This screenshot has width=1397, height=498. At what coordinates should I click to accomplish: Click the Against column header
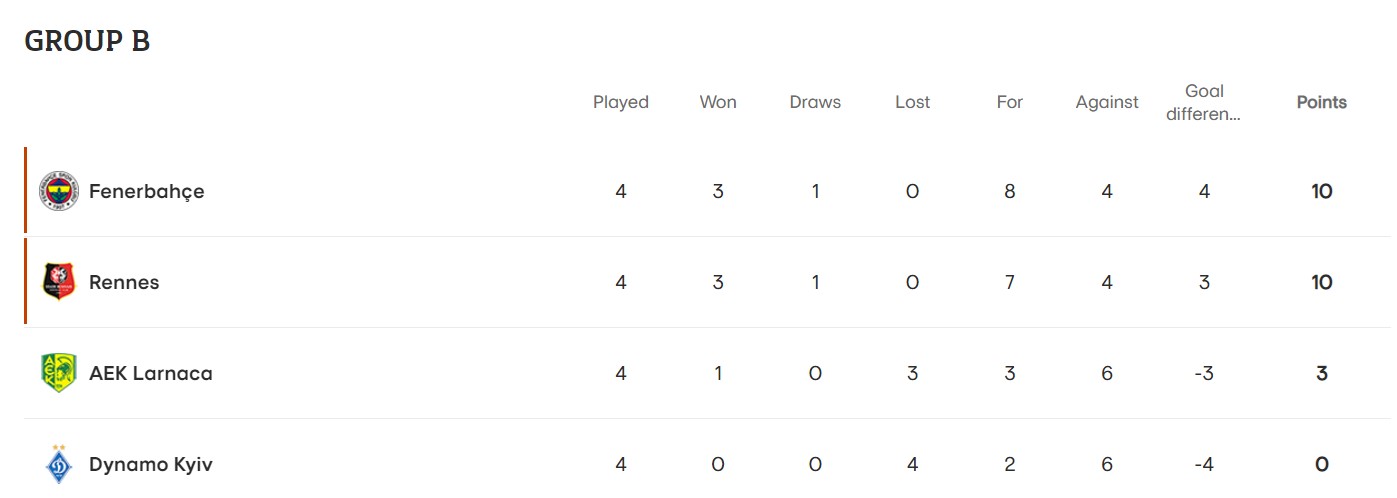(1107, 102)
